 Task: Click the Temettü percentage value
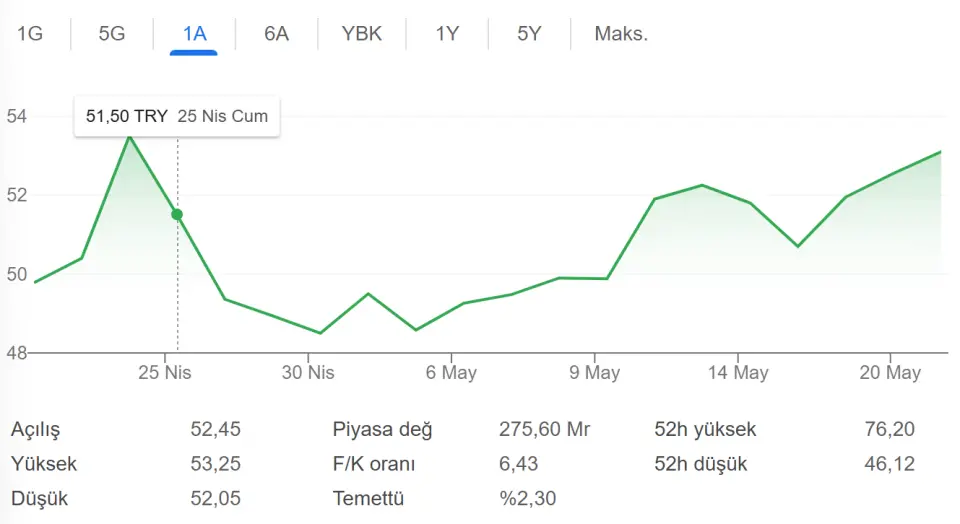527,498
